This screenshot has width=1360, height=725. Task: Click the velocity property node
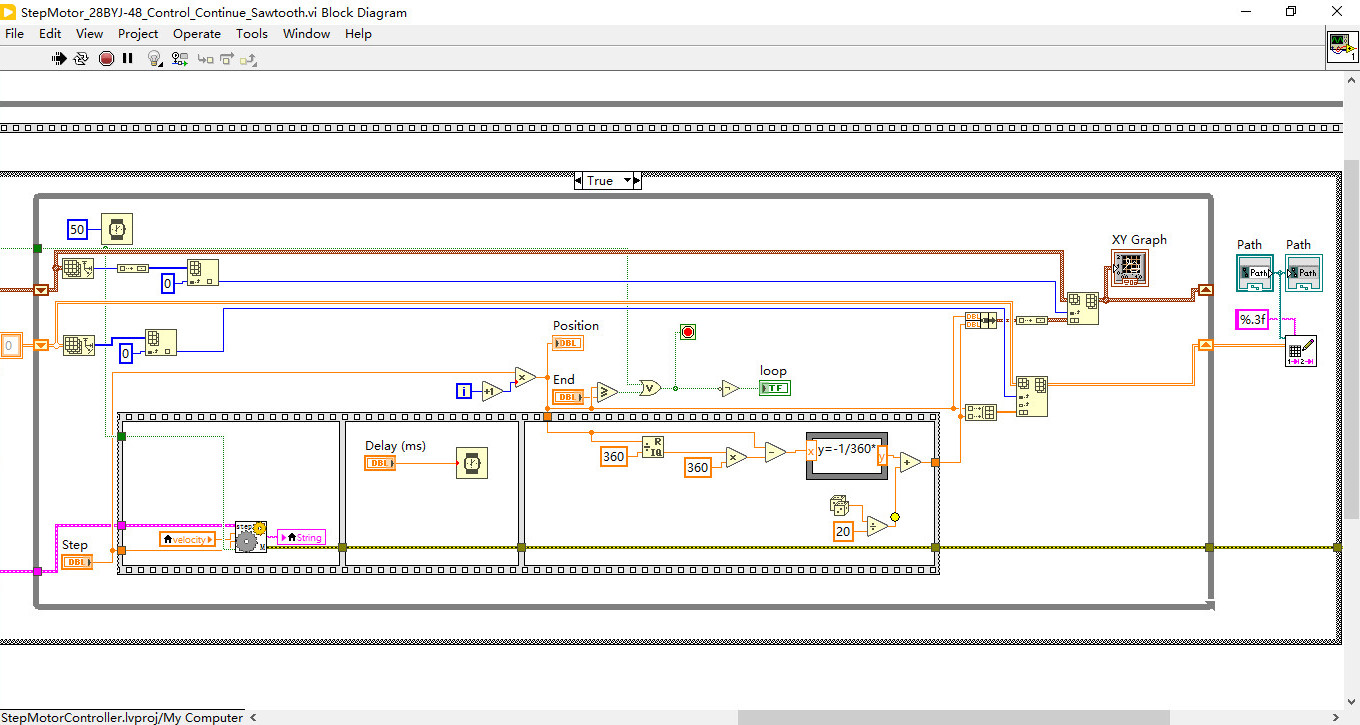(x=187, y=539)
